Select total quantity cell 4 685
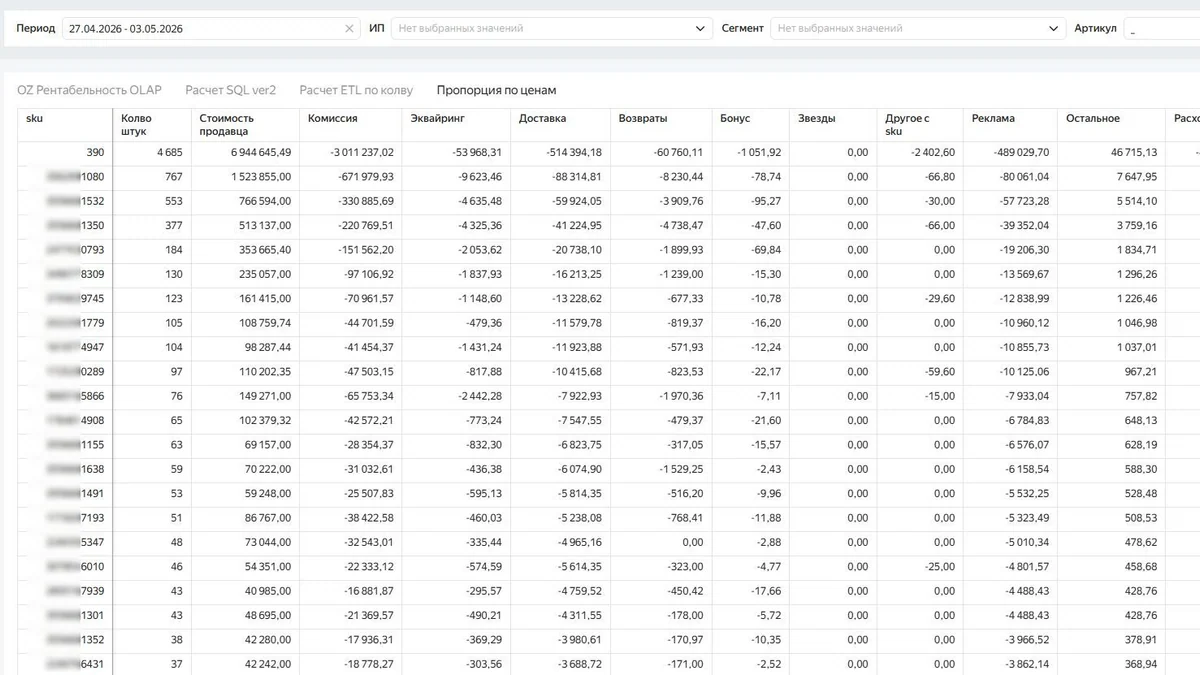Image resolution: width=1200 pixels, height=675 pixels. [169, 153]
